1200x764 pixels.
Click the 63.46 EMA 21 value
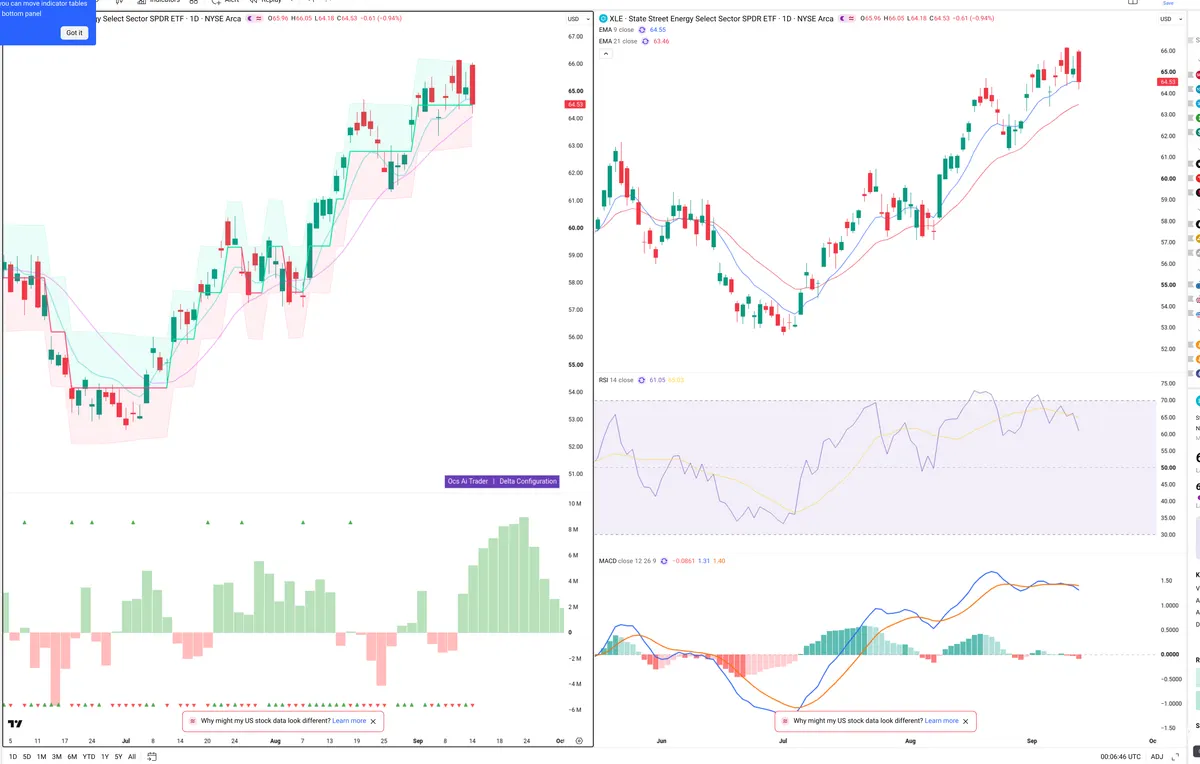click(661, 41)
